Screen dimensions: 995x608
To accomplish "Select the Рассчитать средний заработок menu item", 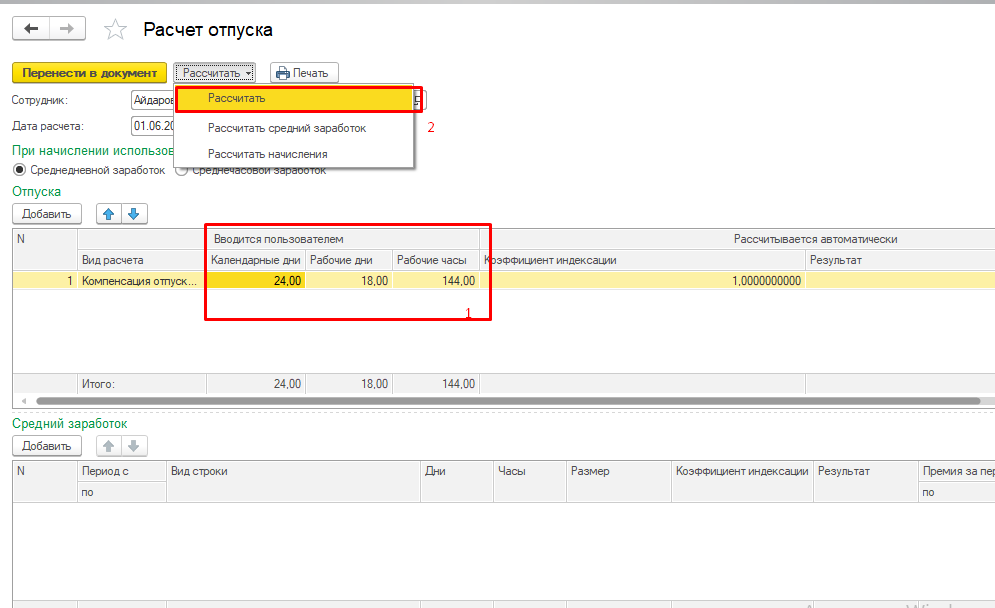I will 287,128.
